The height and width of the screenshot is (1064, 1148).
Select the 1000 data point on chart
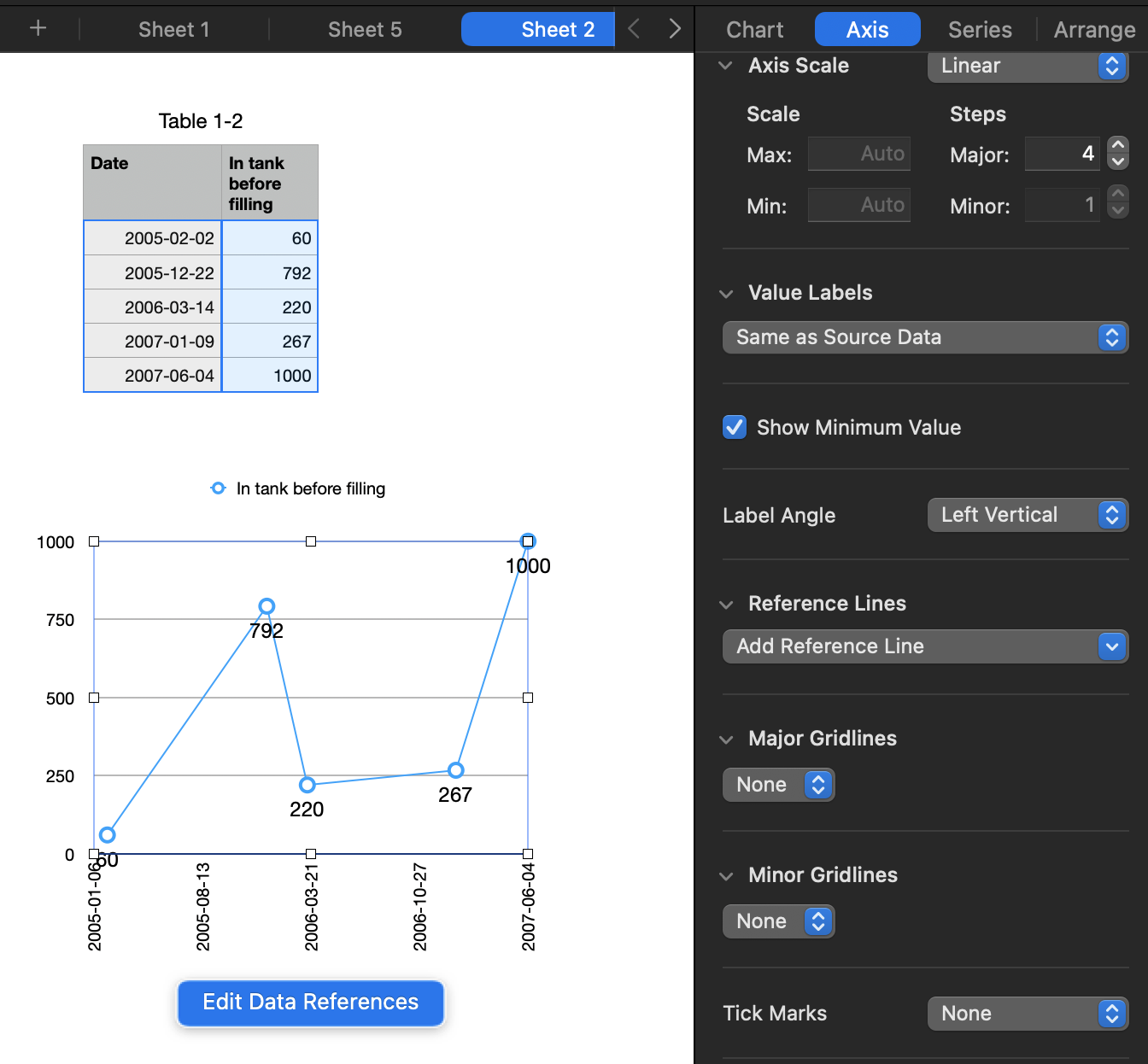tap(528, 541)
